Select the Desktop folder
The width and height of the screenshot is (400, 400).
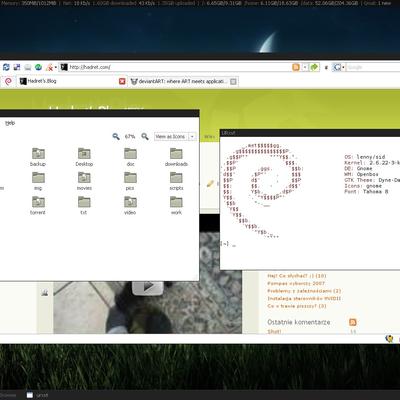[84, 157]
